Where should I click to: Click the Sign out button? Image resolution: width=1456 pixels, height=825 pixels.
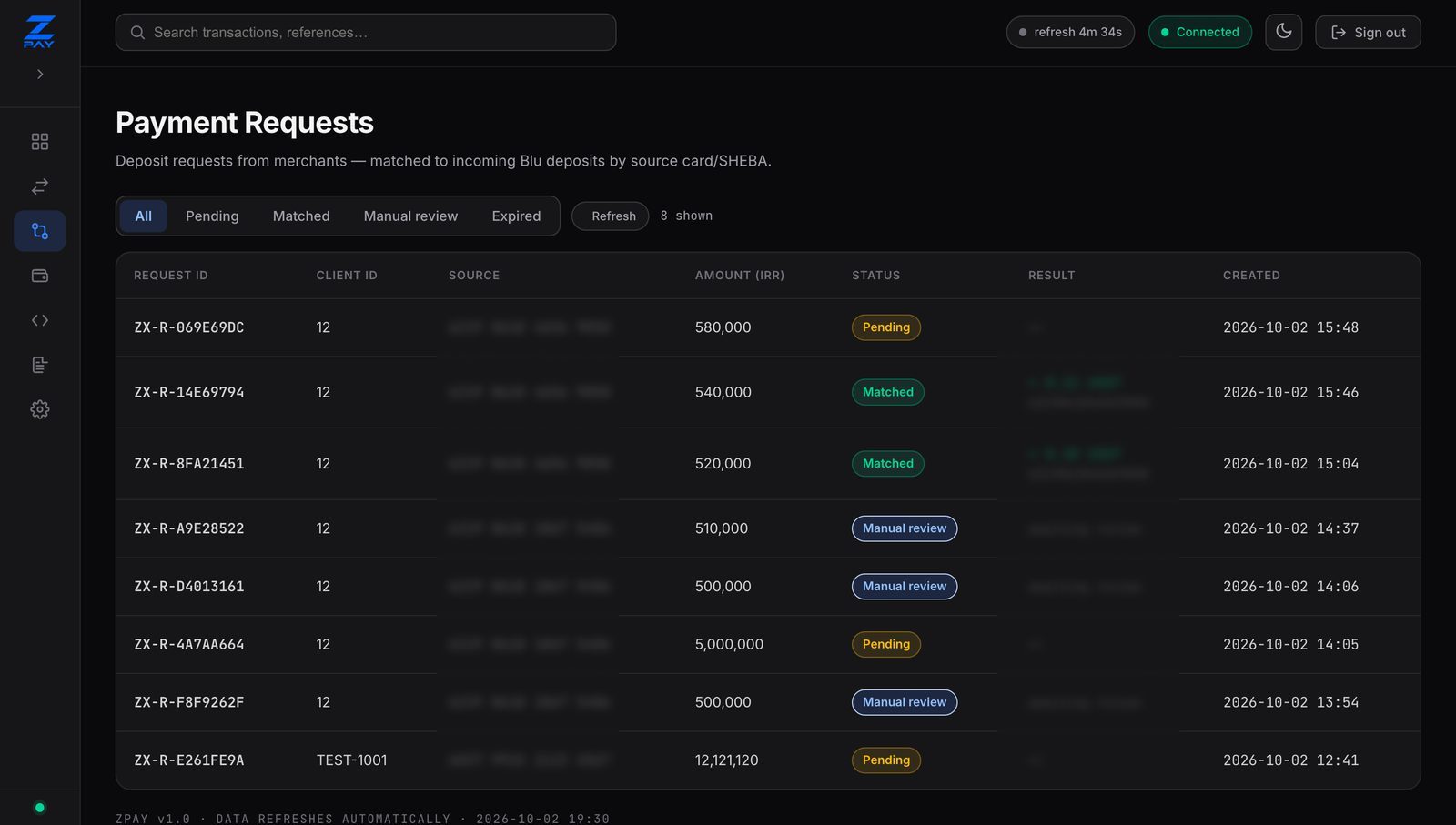(1368, 32)
